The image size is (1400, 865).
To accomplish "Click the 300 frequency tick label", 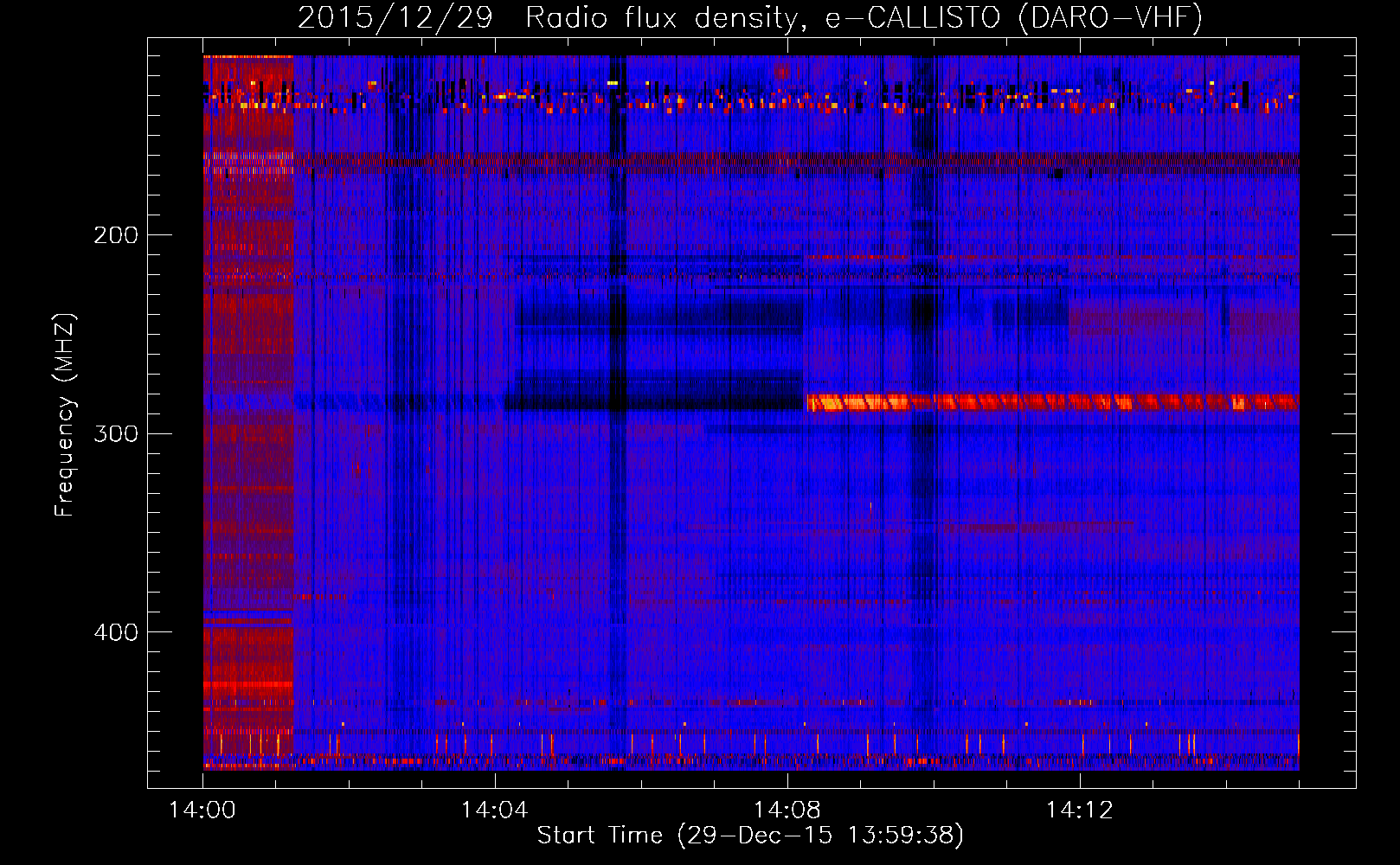I will [x=116, y=433].
